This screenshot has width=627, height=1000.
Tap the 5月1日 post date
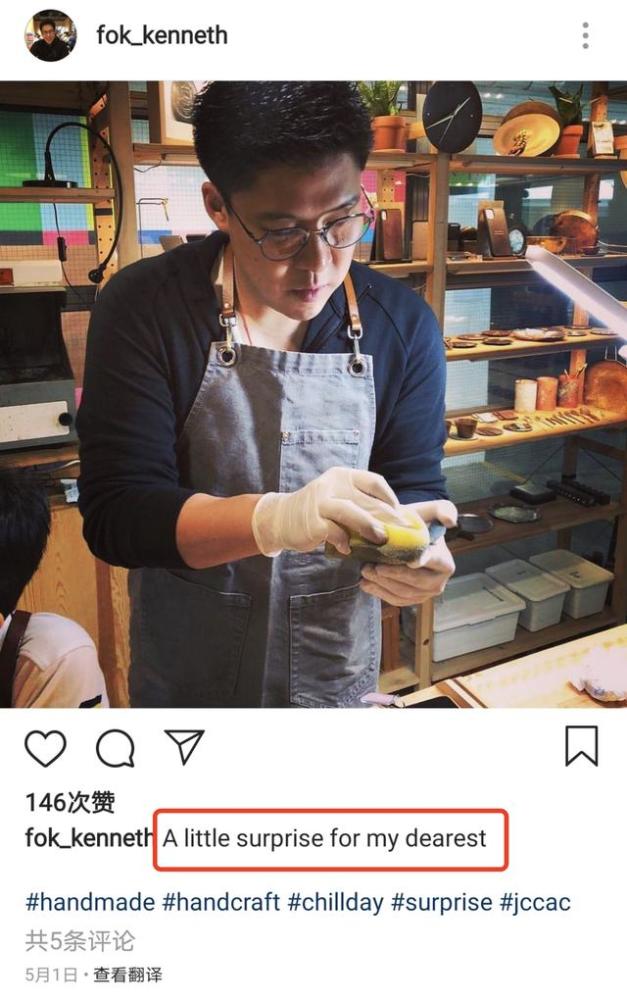pos(51,974)
